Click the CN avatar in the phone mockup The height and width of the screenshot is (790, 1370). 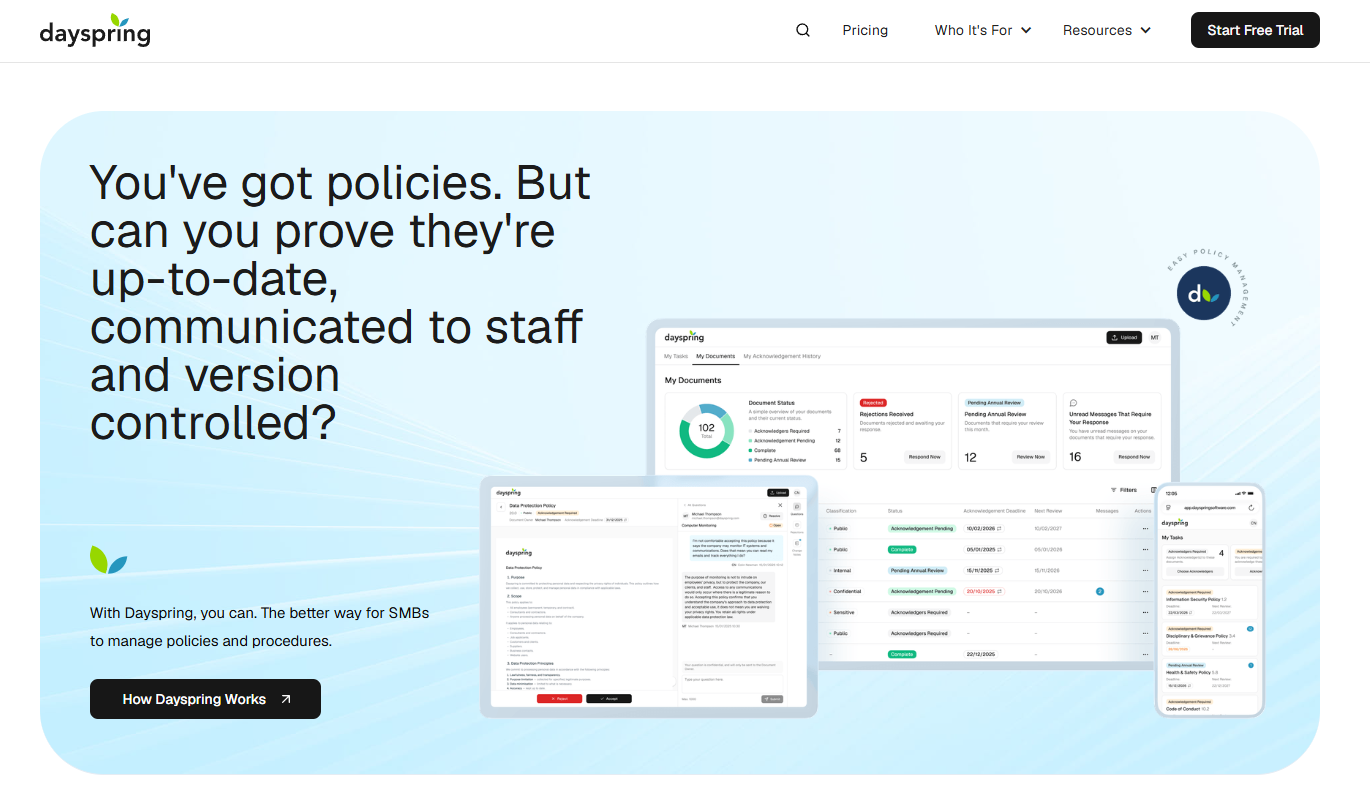click(x=1253, y=523)
